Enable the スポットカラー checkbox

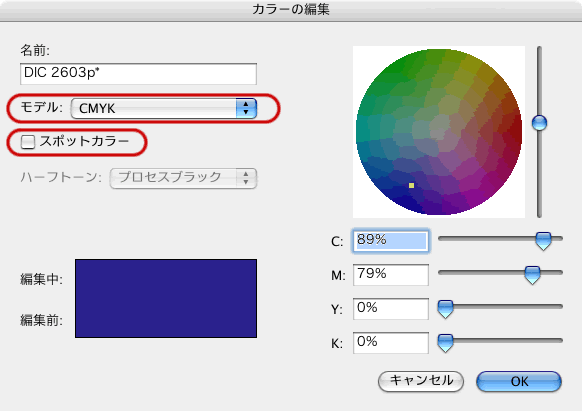tap(28, 141)
